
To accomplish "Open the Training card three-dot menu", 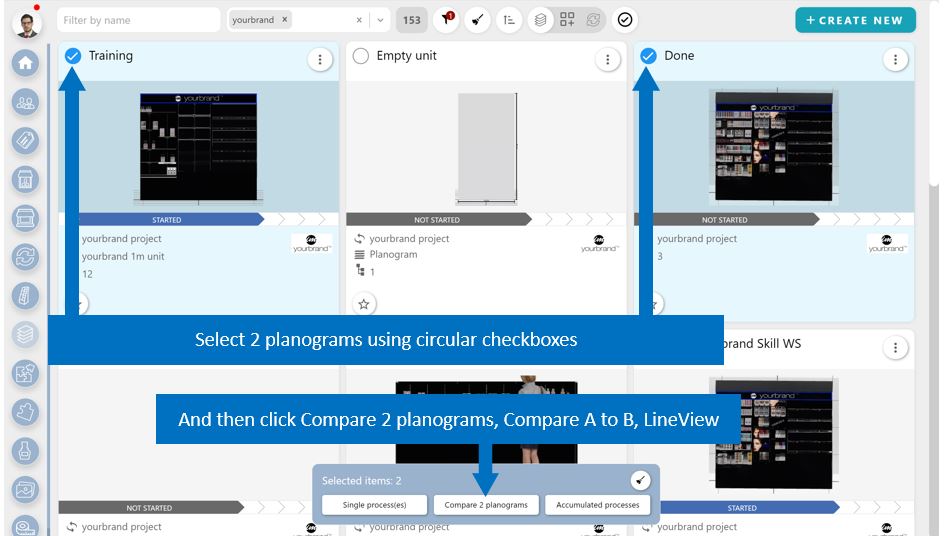I will (319, 60).
